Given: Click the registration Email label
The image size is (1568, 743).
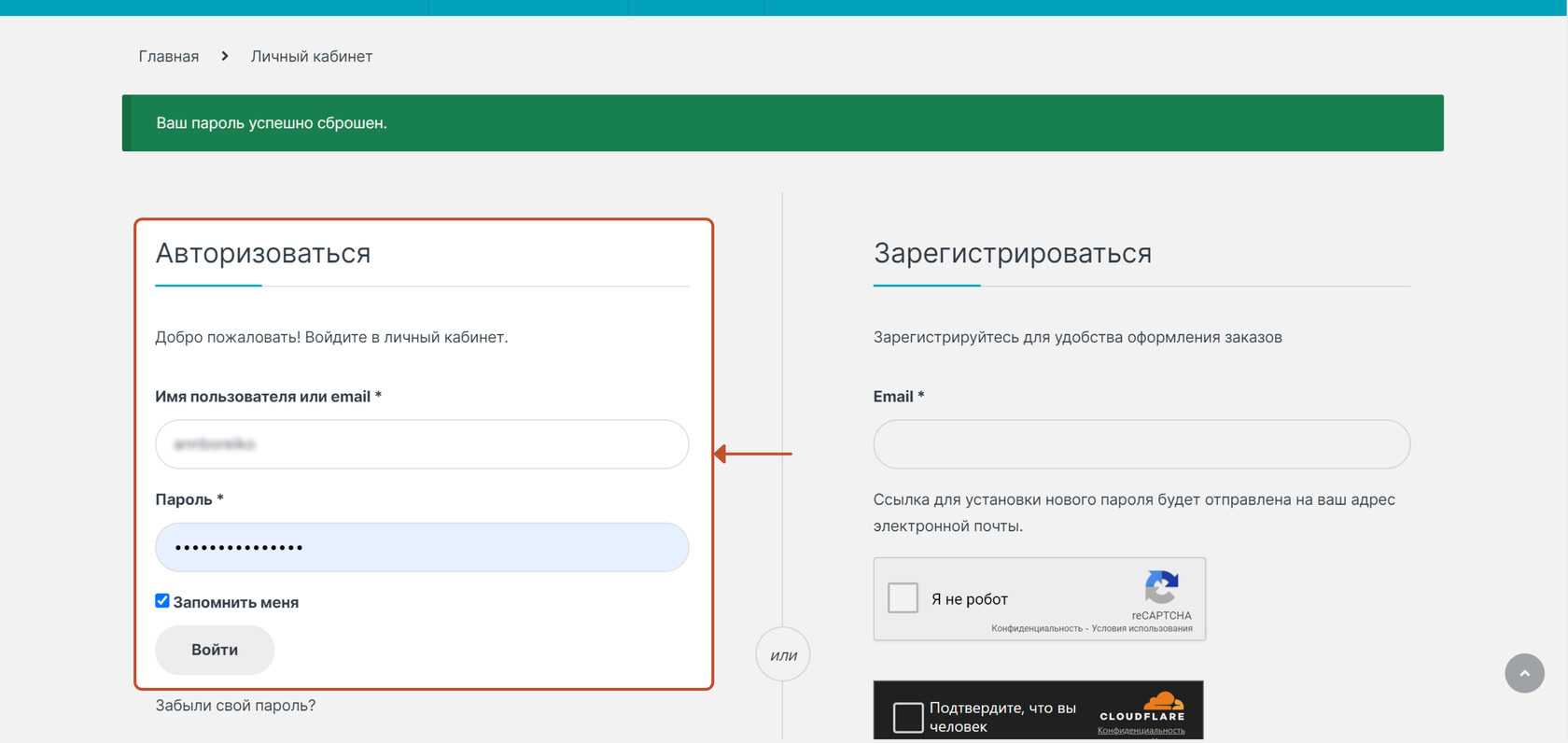Looking at the screenshot, I should [899, 397].
